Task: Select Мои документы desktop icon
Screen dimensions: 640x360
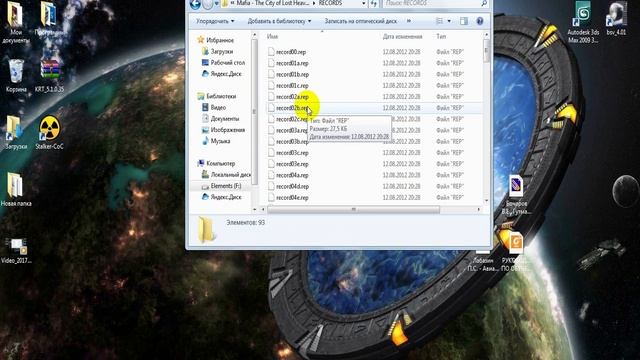Action: point(16,23)
